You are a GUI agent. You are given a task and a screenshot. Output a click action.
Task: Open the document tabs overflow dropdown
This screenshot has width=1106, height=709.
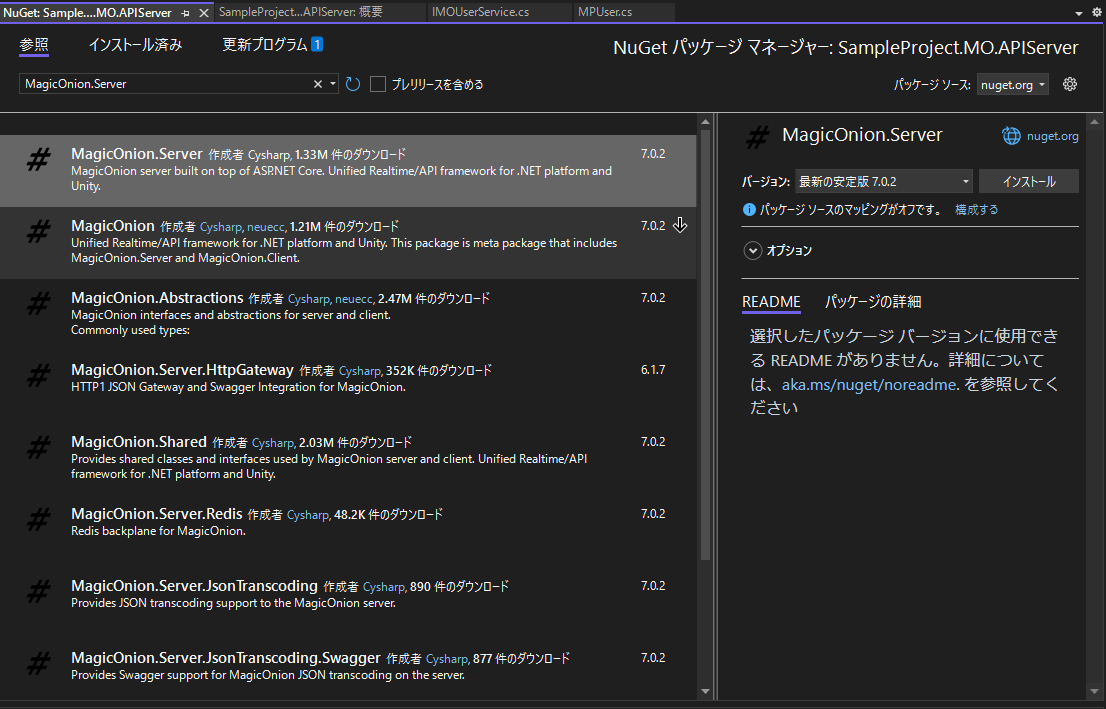pos(1078,13)
